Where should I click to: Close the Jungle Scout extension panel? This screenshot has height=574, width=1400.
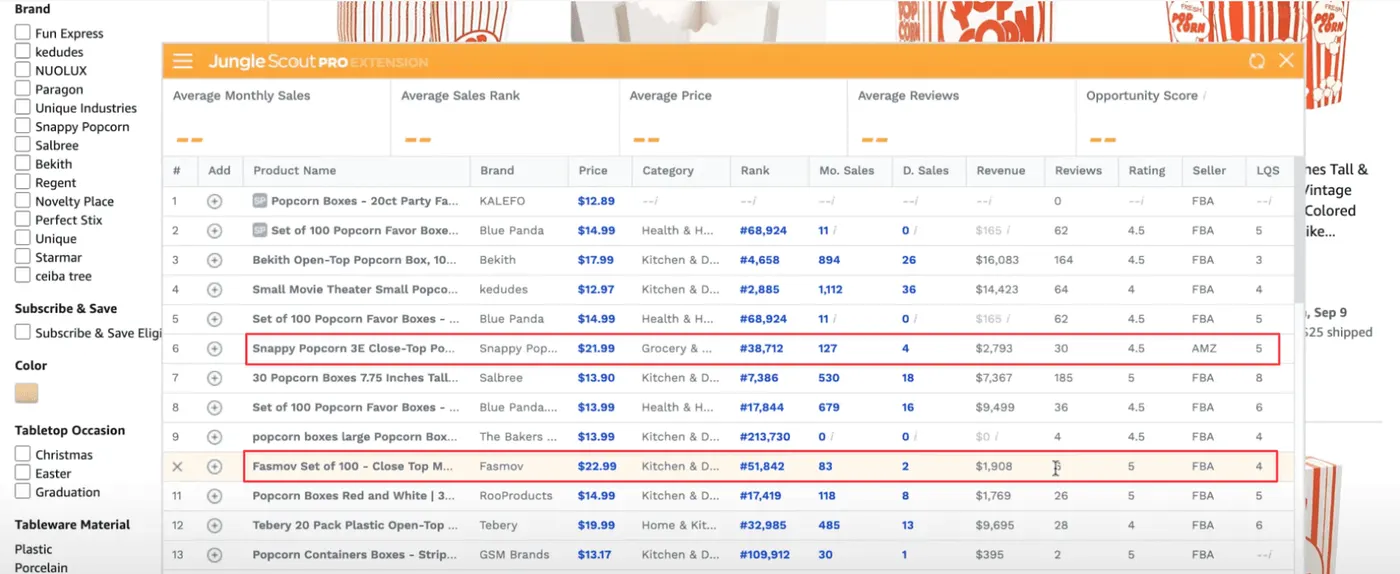click(1286, 61)
